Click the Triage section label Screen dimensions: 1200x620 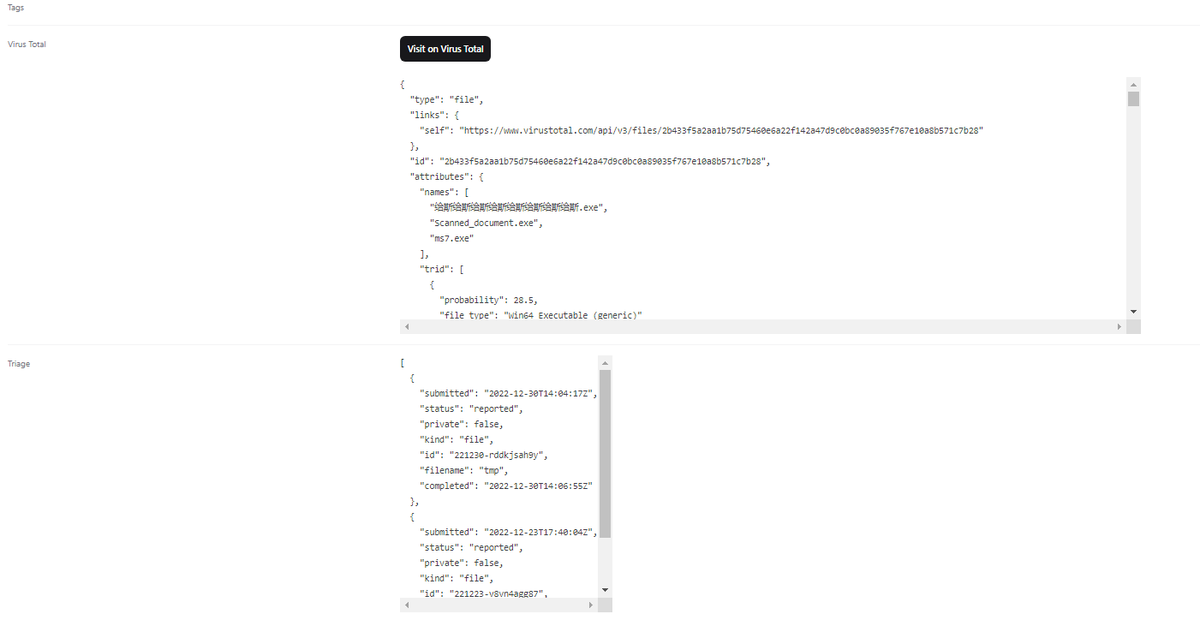point(19,364)
